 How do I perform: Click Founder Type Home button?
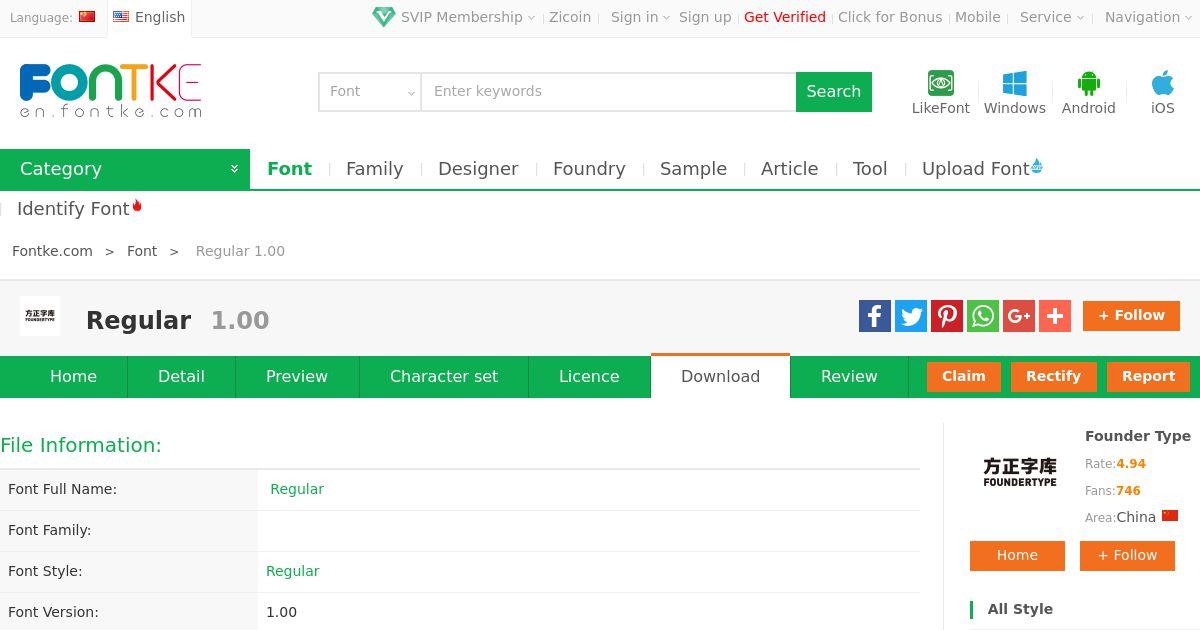point(1017,556)
